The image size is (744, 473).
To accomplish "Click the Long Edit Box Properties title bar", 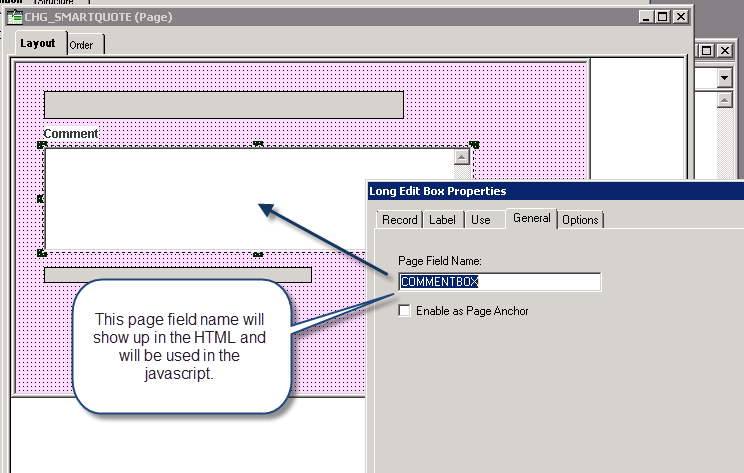I will click(556, 191).
